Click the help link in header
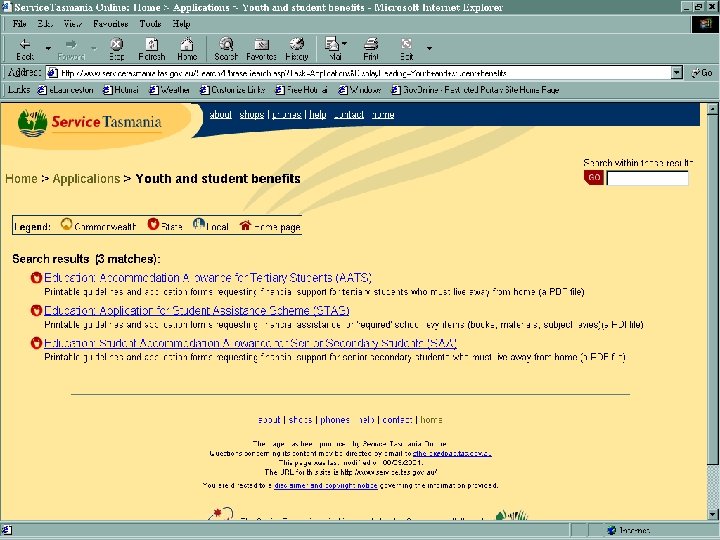 [318, 115]
